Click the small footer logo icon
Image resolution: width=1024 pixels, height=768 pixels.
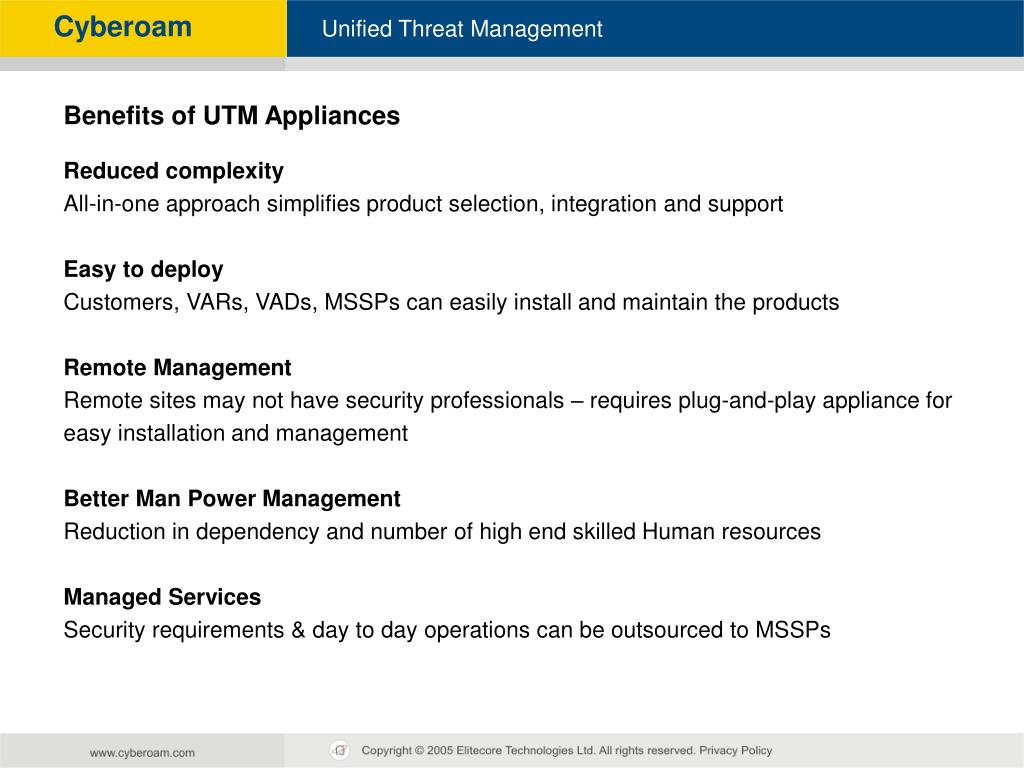click(x=340, y=750)
